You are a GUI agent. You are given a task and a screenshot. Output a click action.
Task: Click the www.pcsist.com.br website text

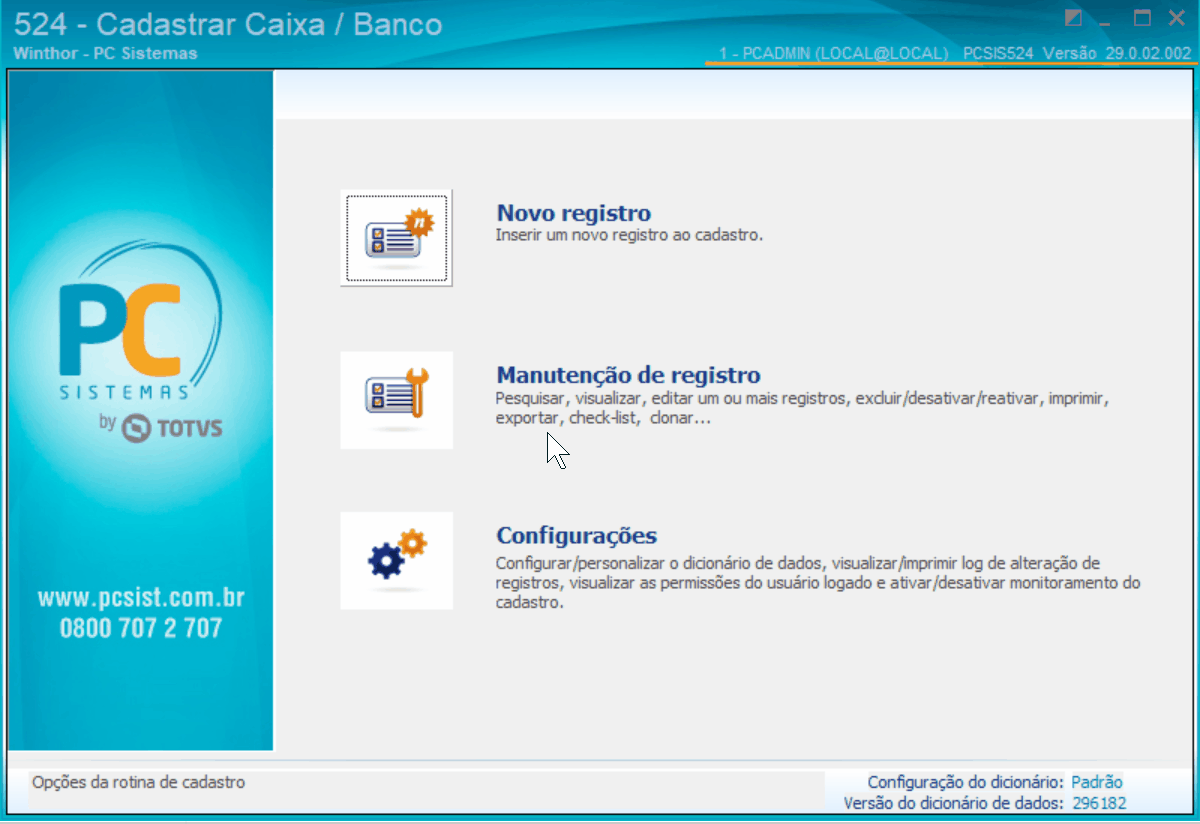(x=141, y=599)
